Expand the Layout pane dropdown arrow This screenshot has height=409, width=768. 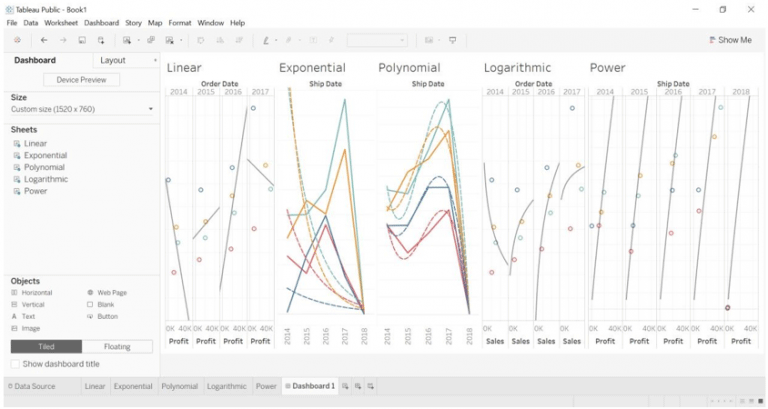[x=155, y=60]
